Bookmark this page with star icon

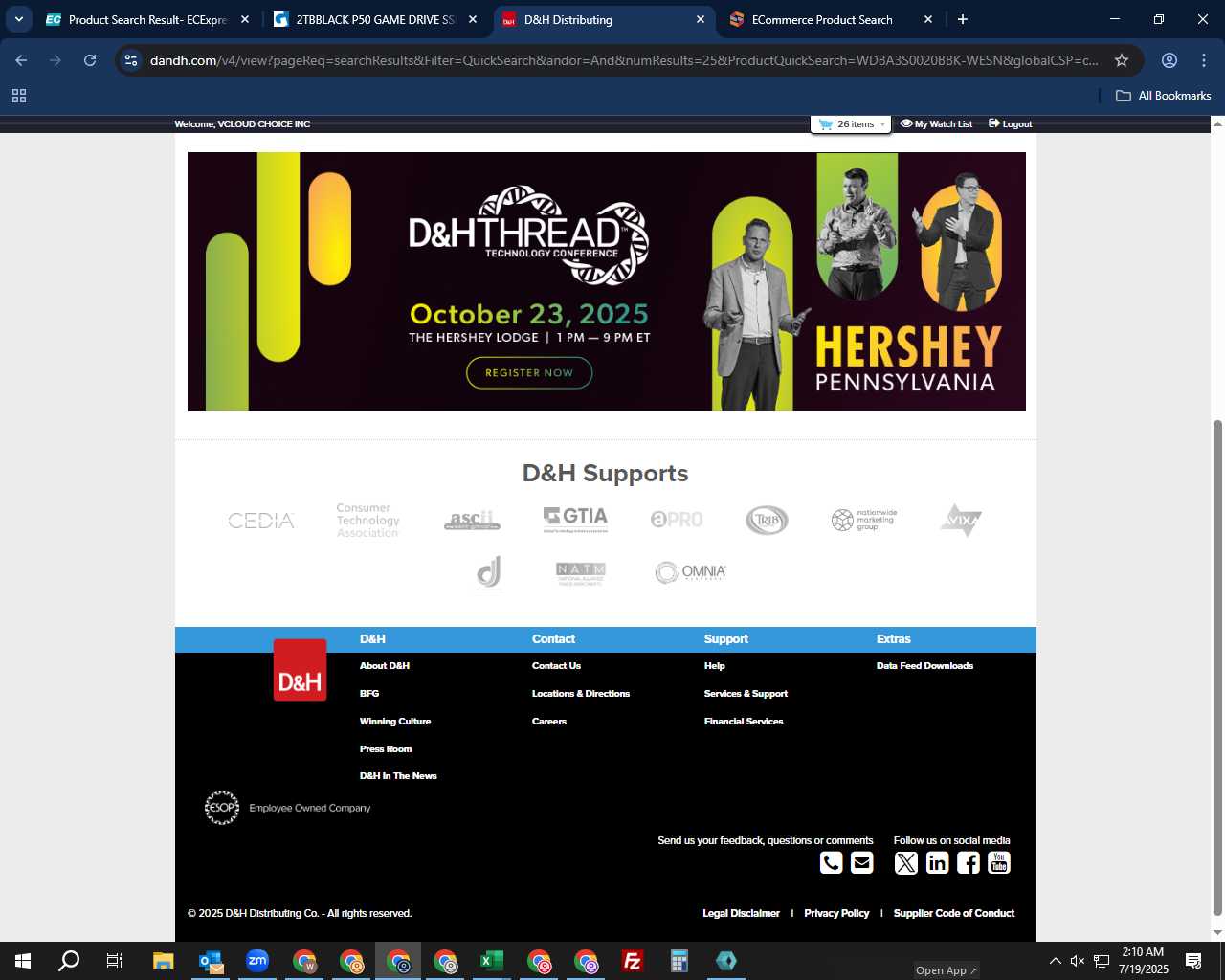[1122, 60]
